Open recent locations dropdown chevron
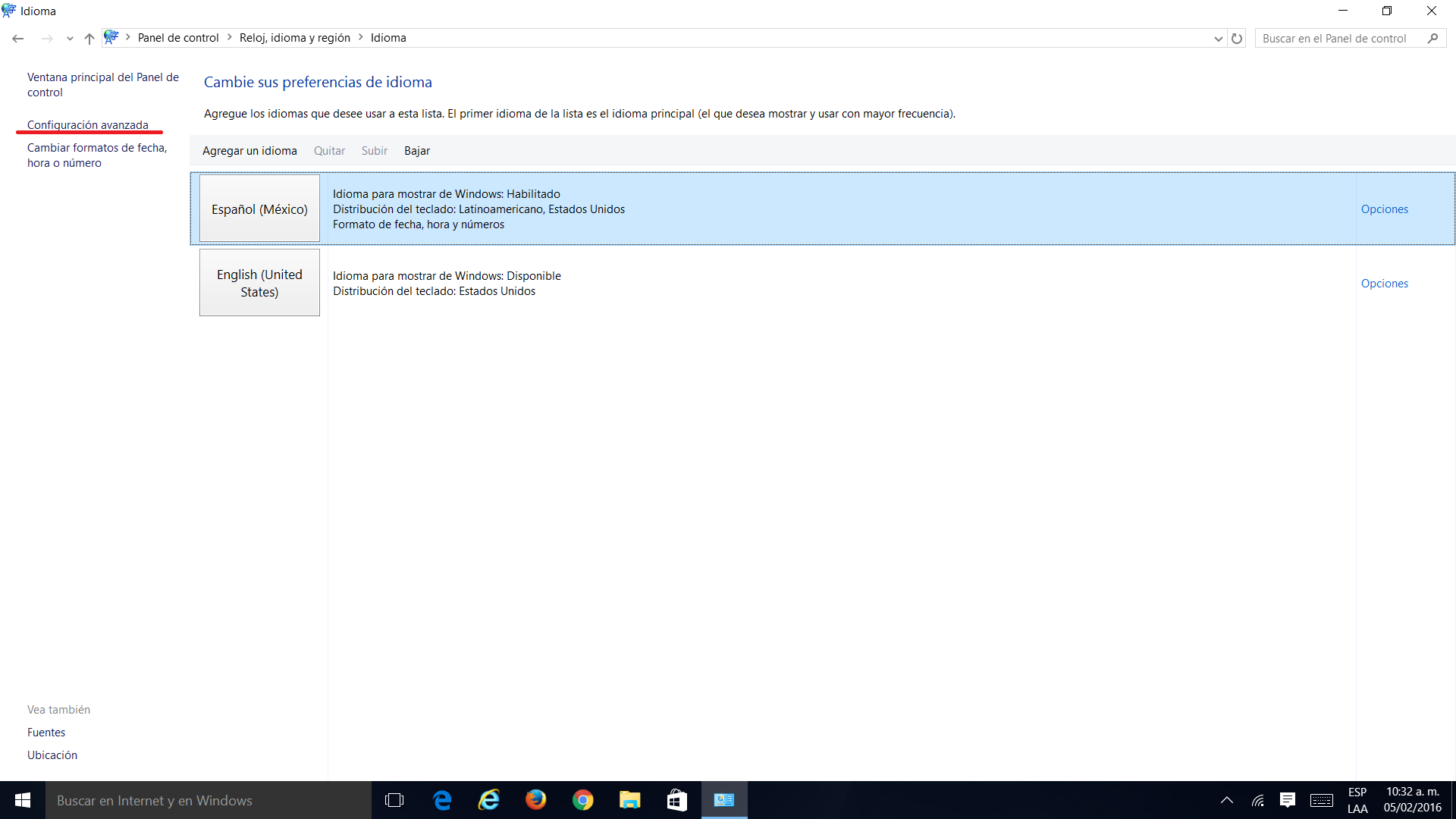Screen dimensions: 1456x819 click(x=70, y=38)
